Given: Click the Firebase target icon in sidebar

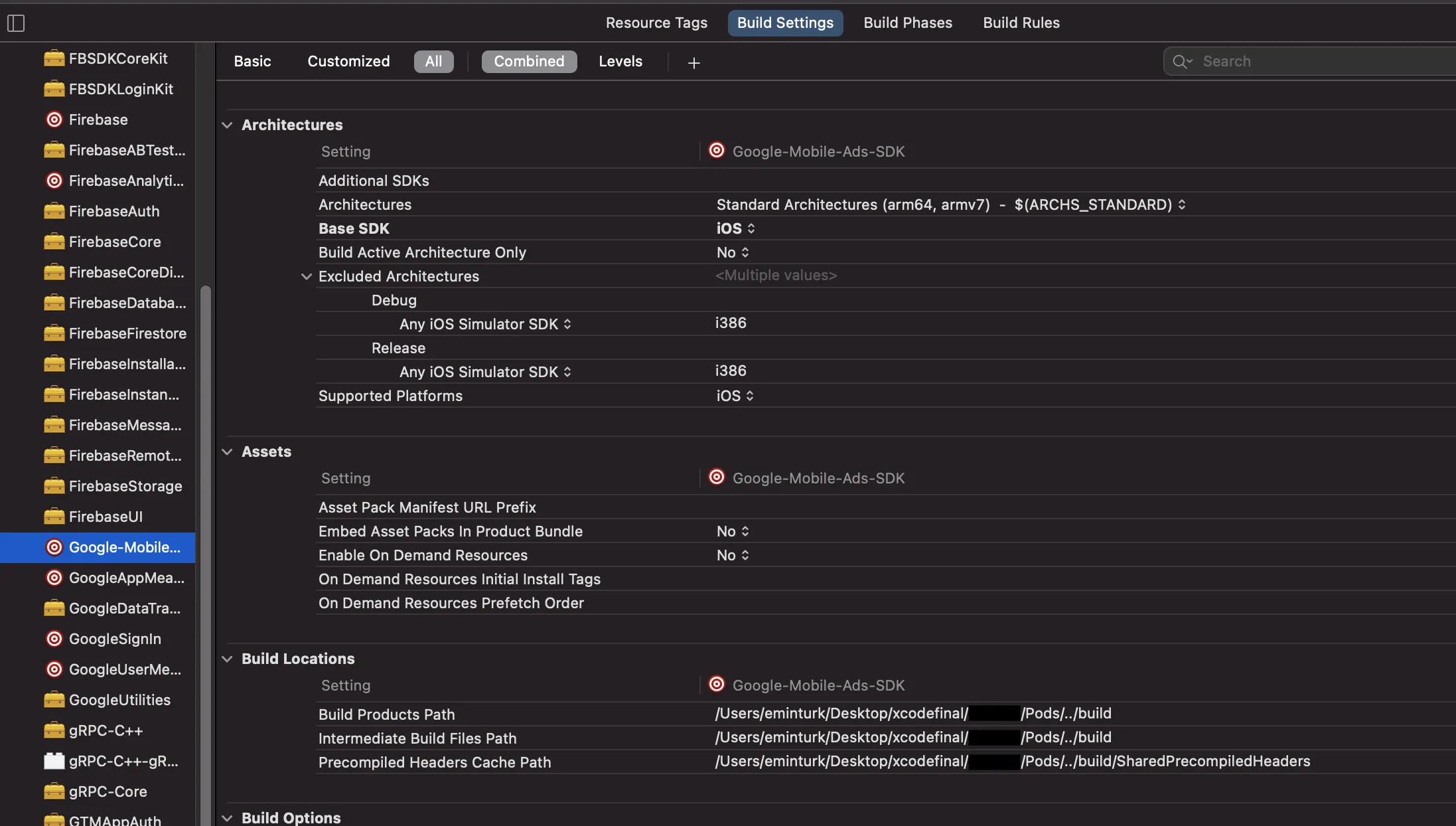Looking at the screenshot, I should tap(54, 120).
